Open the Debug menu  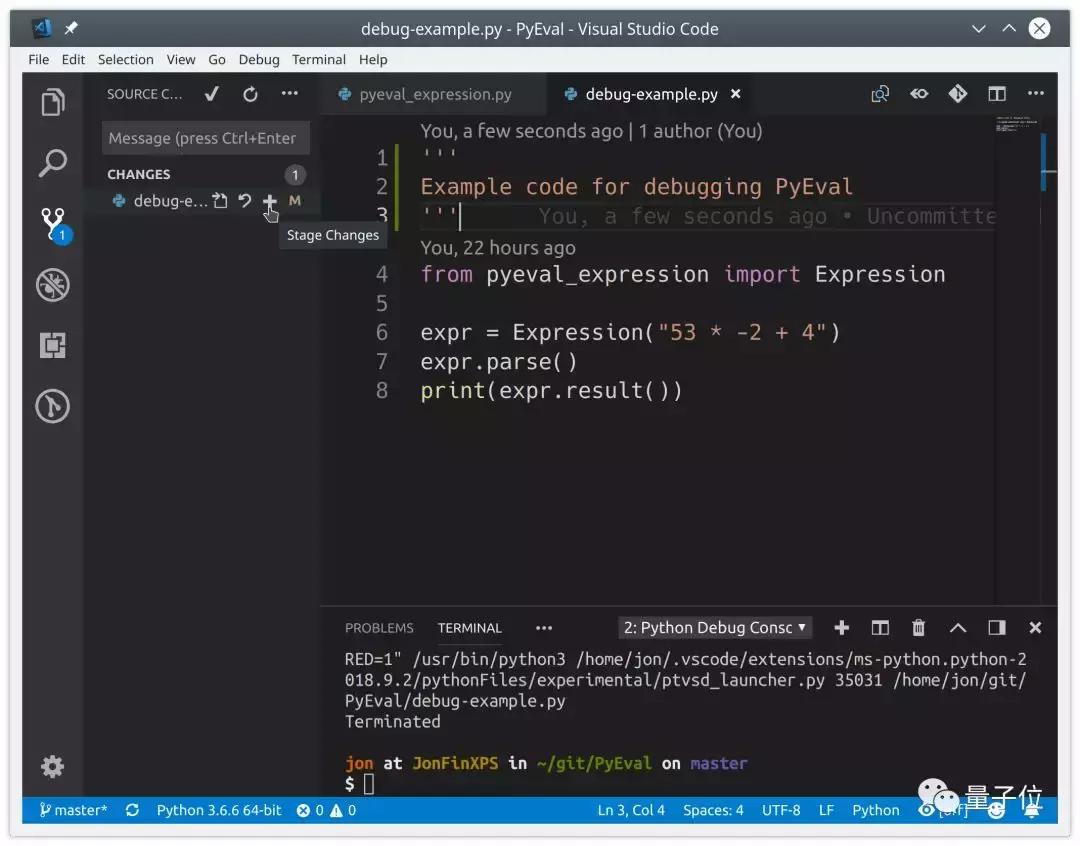258,59
